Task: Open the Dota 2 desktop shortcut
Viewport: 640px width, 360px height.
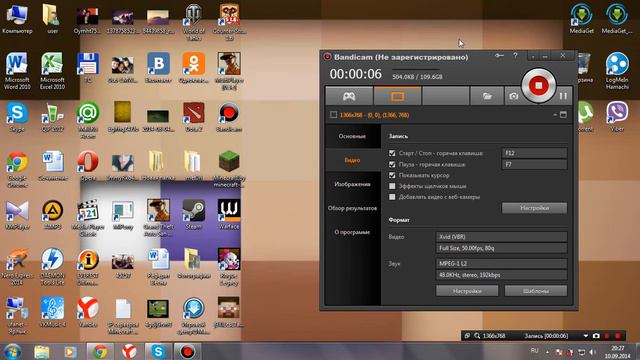Action: 193,117
